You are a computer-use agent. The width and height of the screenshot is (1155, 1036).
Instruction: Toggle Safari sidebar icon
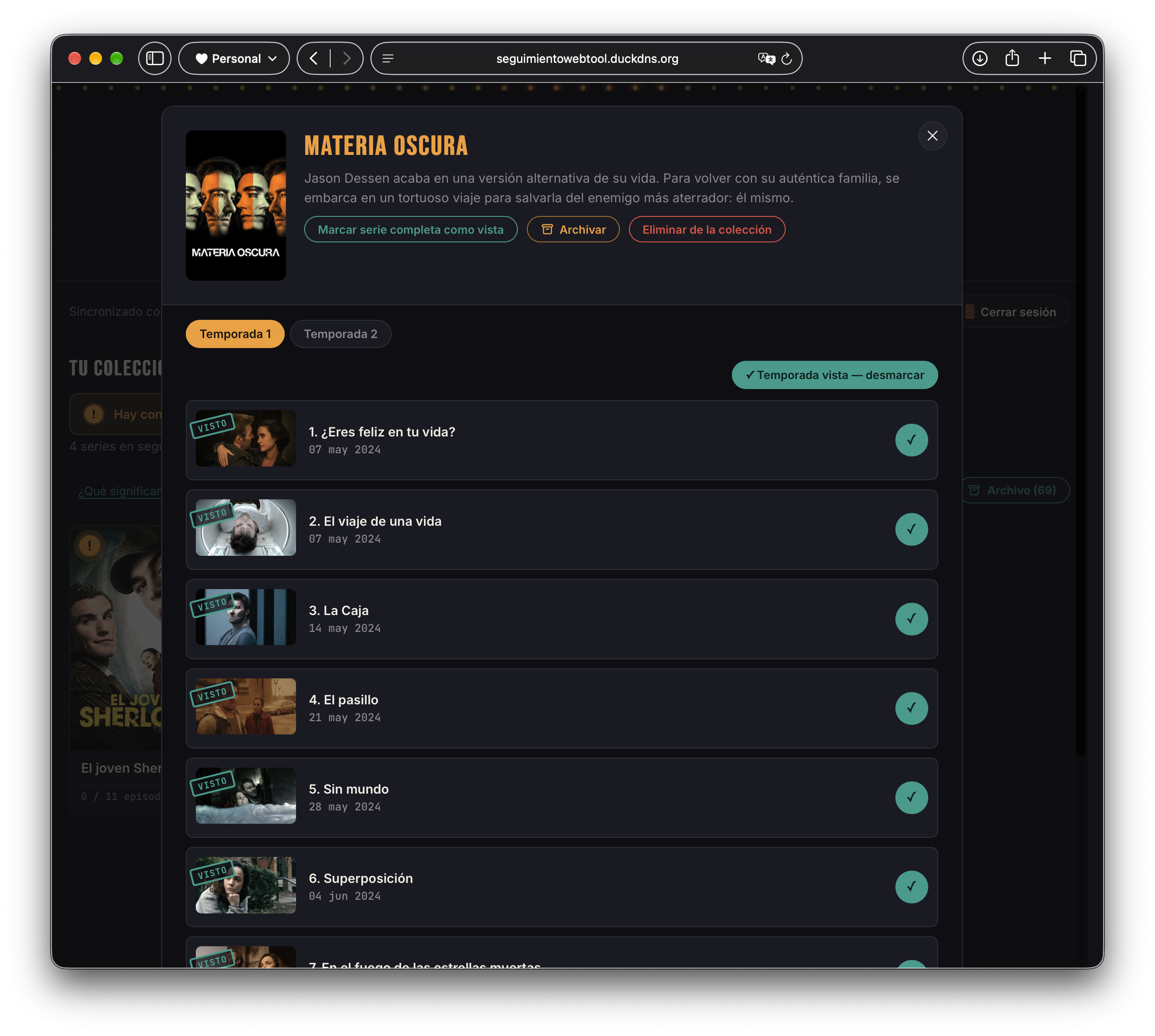click(155, 58)
